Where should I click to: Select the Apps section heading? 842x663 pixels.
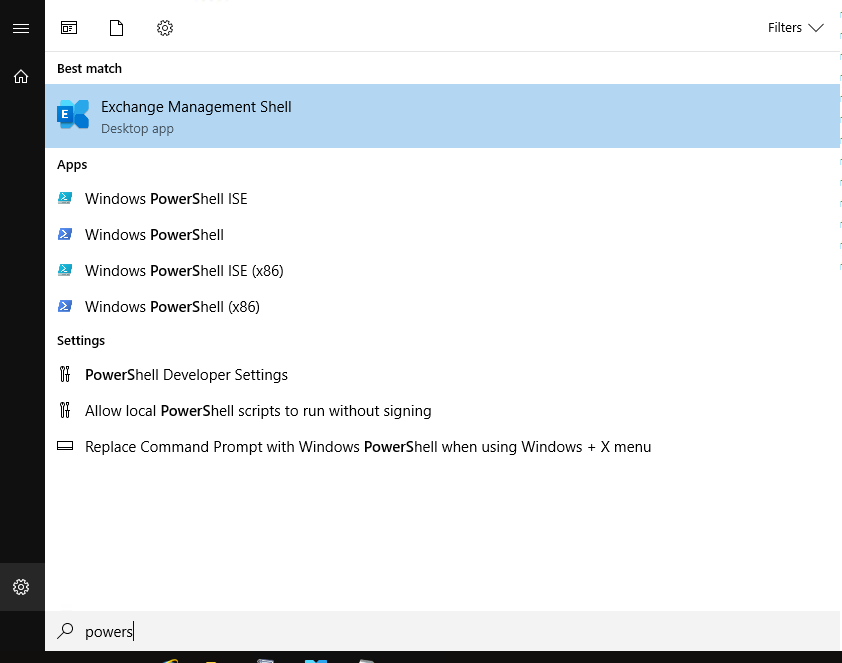[72, 165]
